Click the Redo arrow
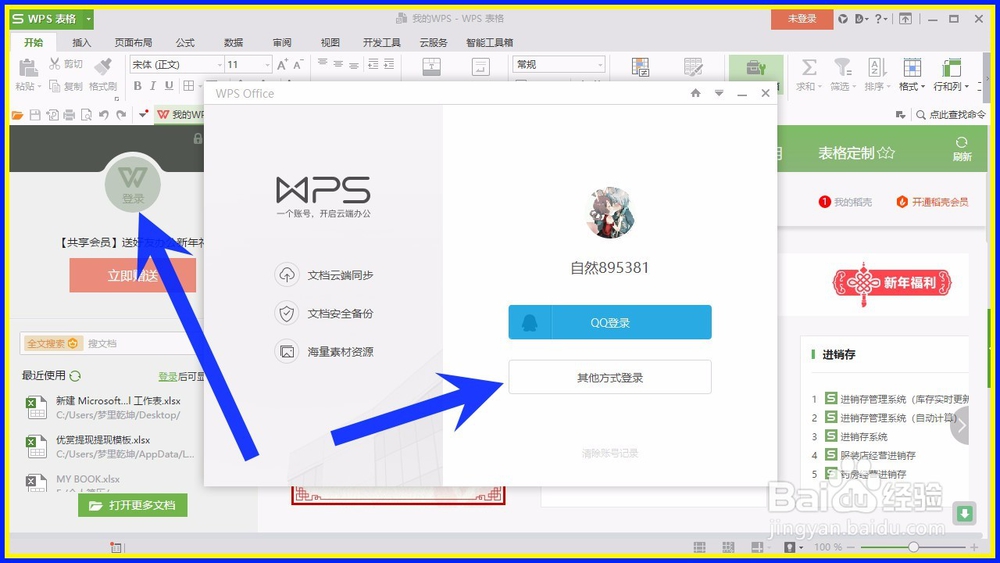This screenshot has height=563, width=1000. coord(121,115)
